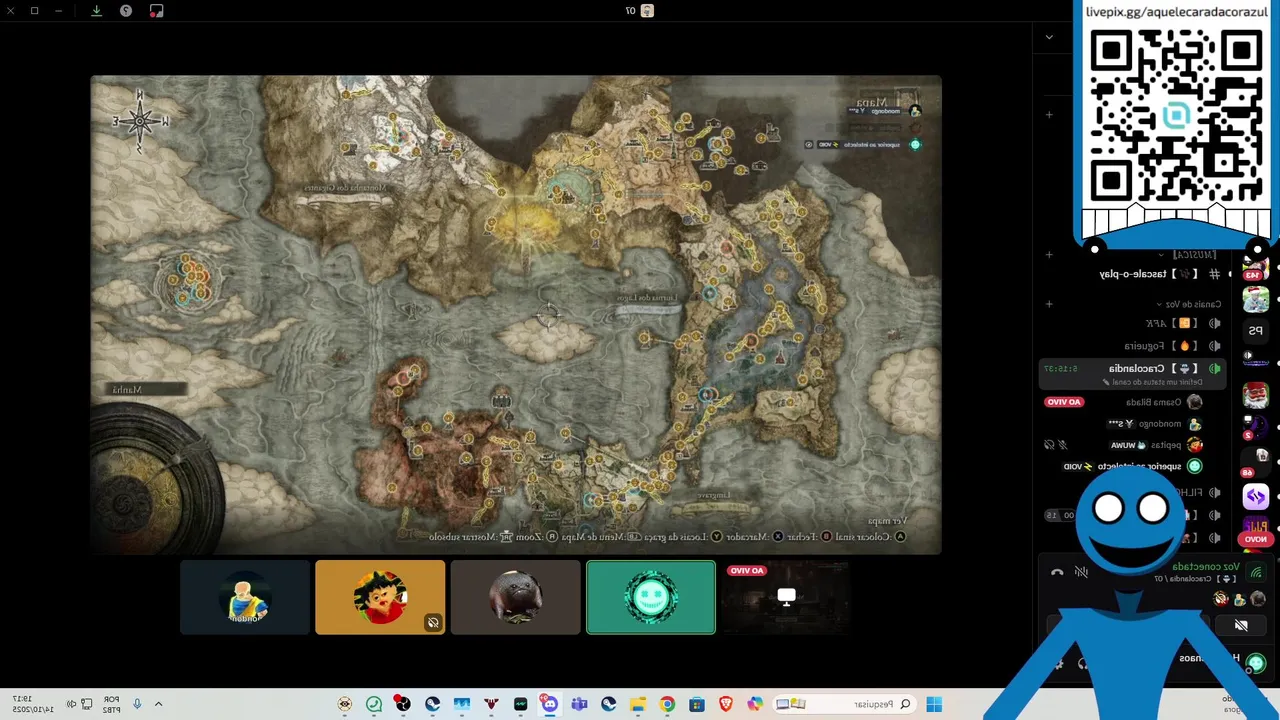Open File Explorer from the taskbar
1280x720 pixels.
click(638, 704)
